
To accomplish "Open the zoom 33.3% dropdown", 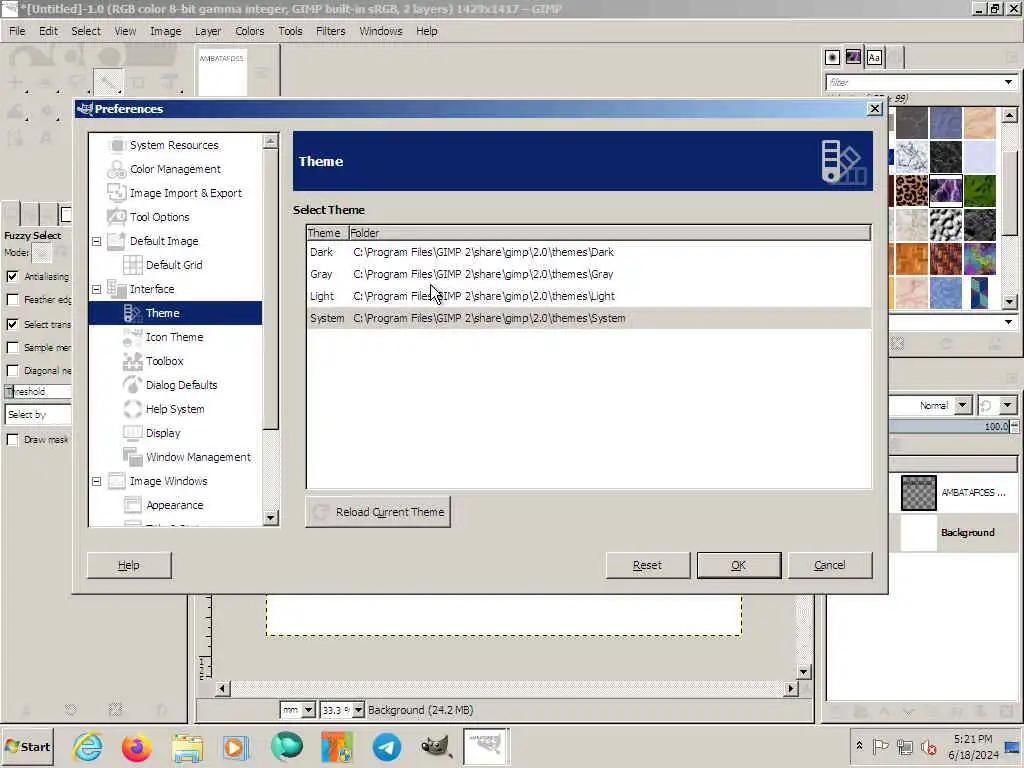I will coord(342,710).
